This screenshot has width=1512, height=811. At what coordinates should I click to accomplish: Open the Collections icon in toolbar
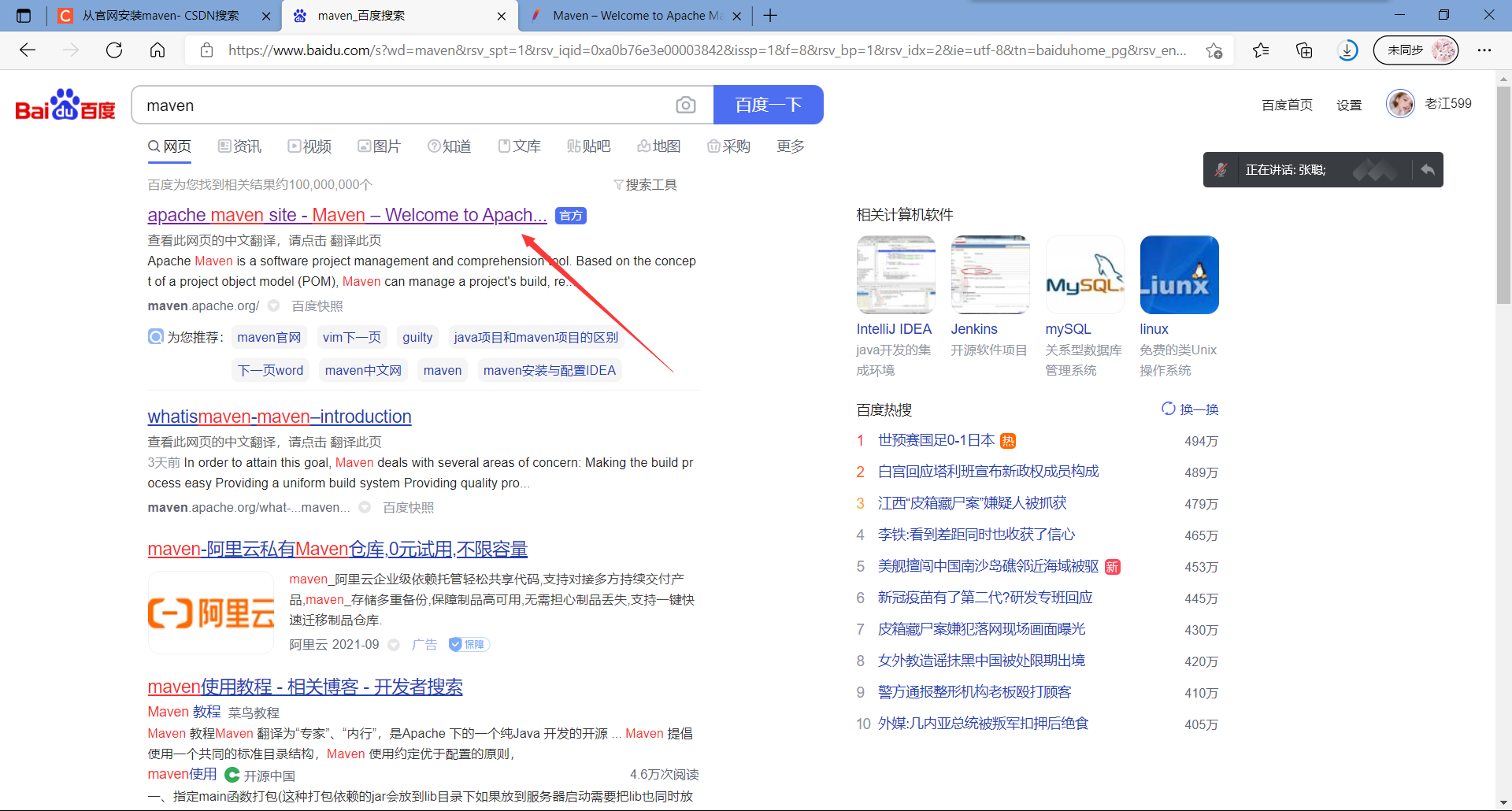click(x=1304, y=50)
